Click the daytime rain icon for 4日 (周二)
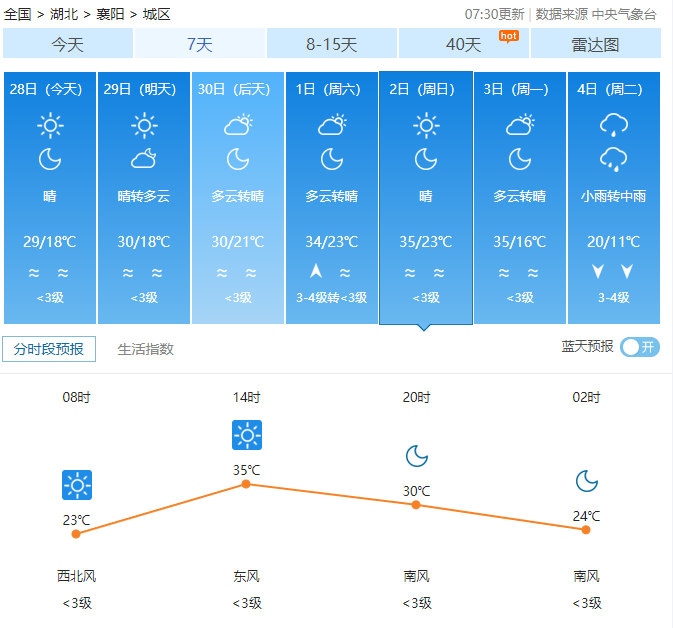Viewport: 673px width, 628px height. point(614,125)
